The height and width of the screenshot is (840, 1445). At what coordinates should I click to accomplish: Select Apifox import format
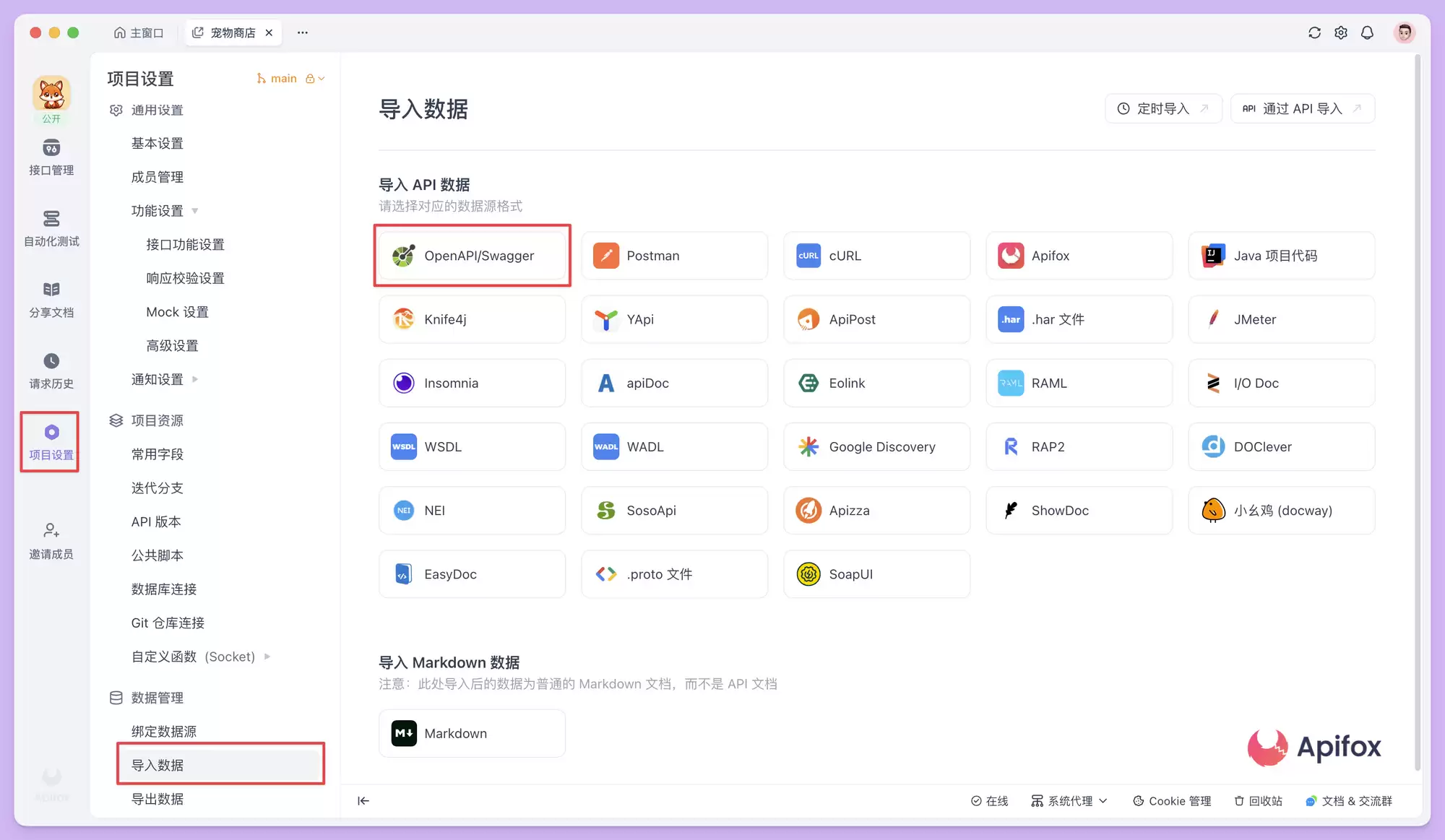coord(1079,256)
